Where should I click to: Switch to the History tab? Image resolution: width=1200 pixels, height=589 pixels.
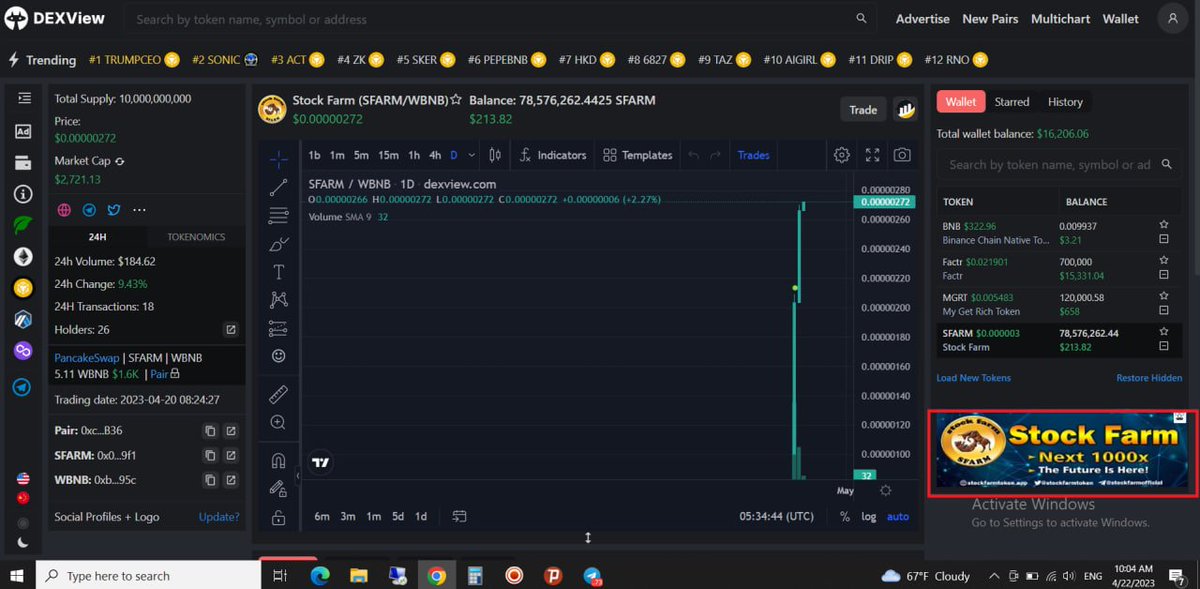pos(1065,102)
